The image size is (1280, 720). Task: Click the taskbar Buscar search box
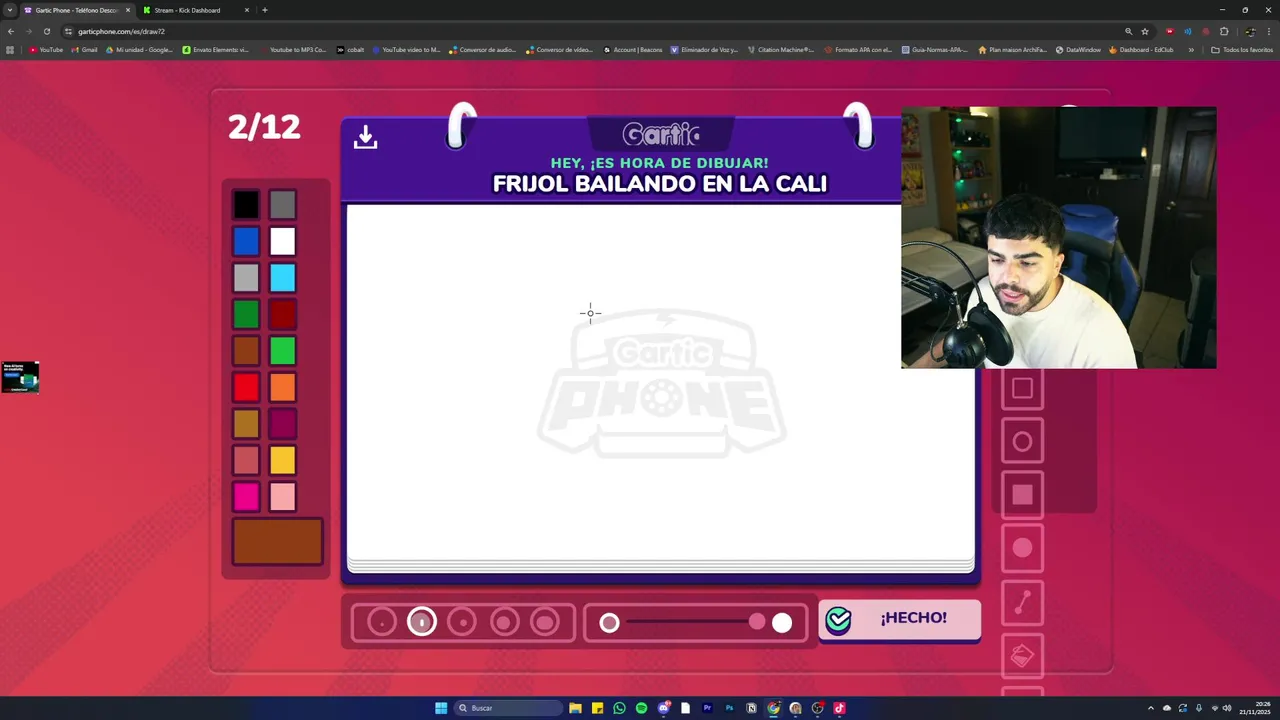pos(509,708)
